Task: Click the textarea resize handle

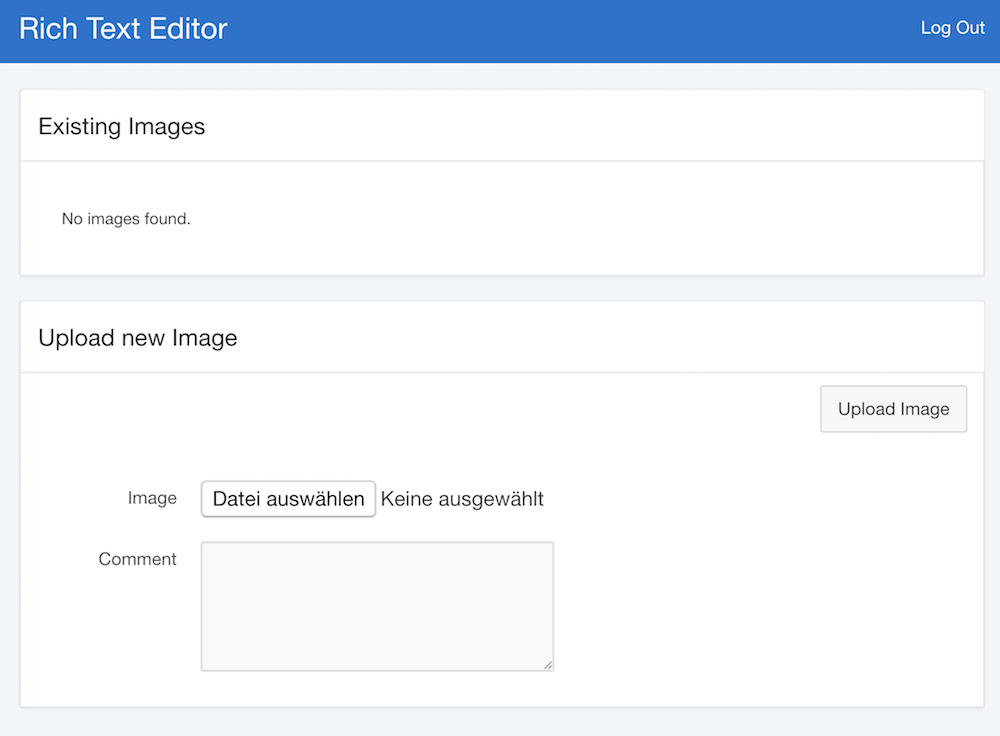Action: pyautogui.click(x=549, y=665)
